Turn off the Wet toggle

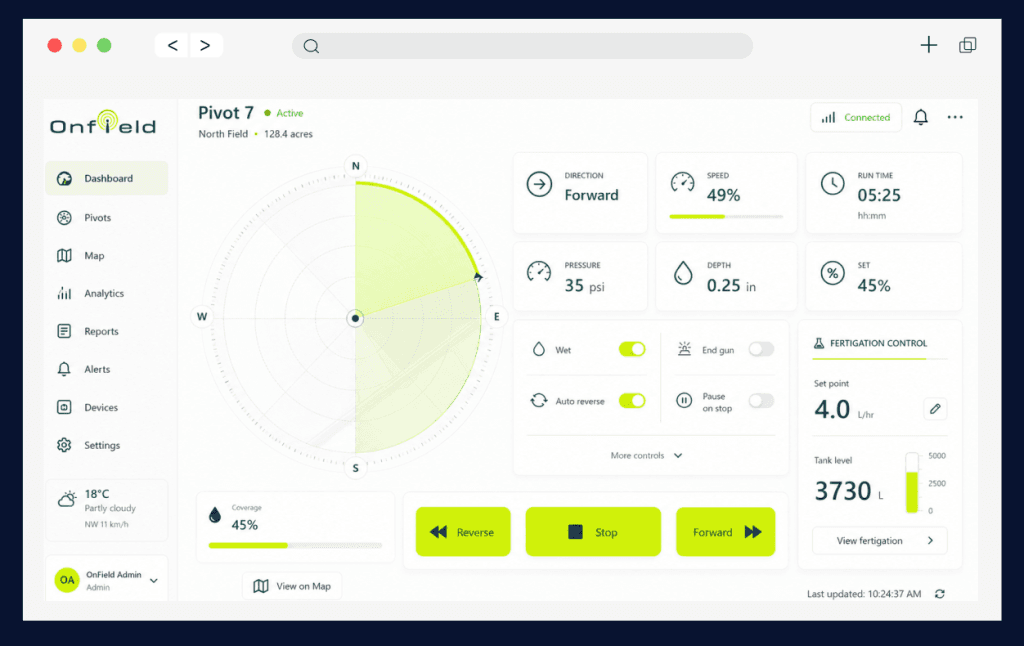pos(632,349)
